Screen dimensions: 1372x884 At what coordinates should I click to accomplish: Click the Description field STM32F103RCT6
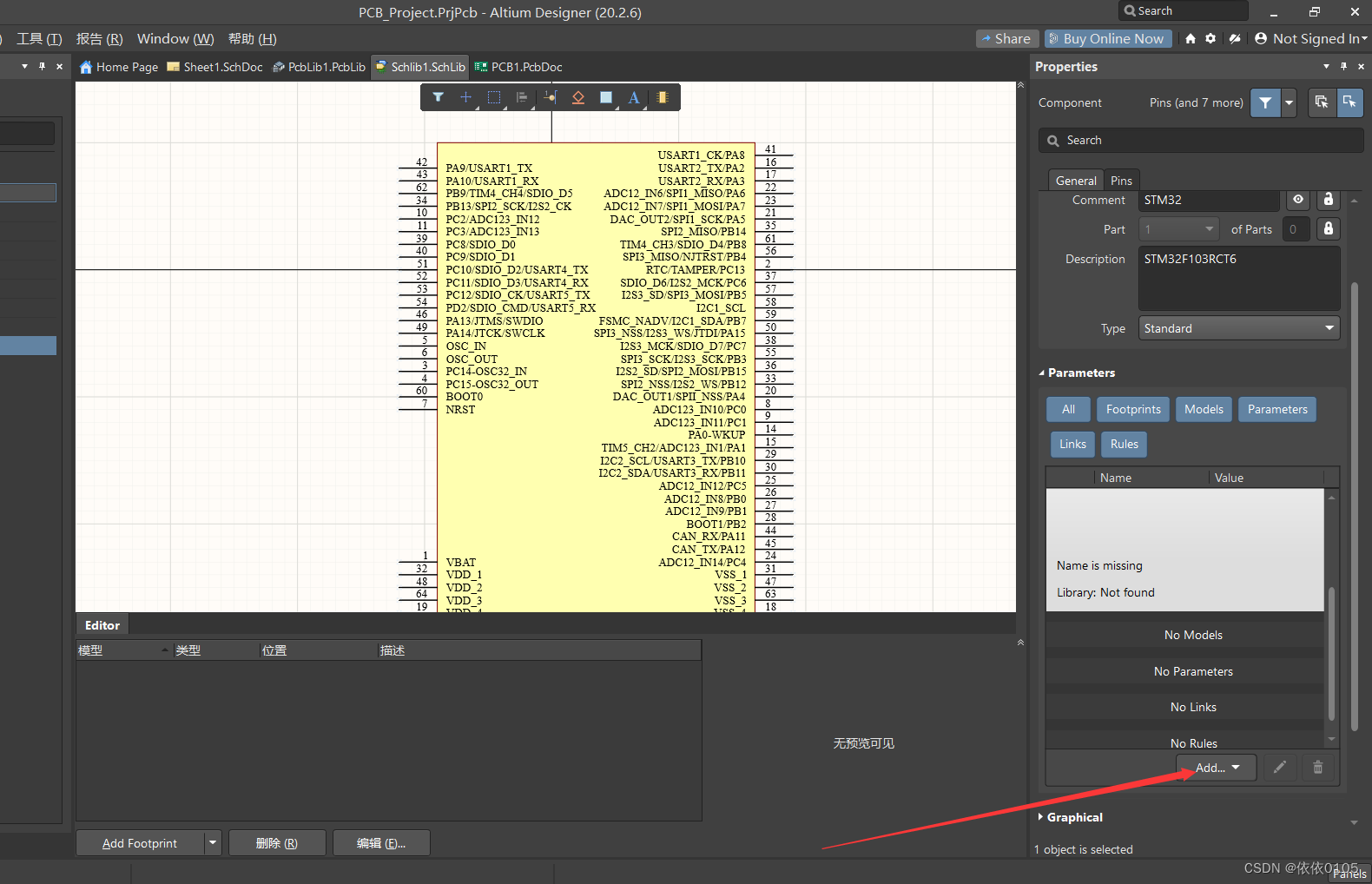[1239, 278]
